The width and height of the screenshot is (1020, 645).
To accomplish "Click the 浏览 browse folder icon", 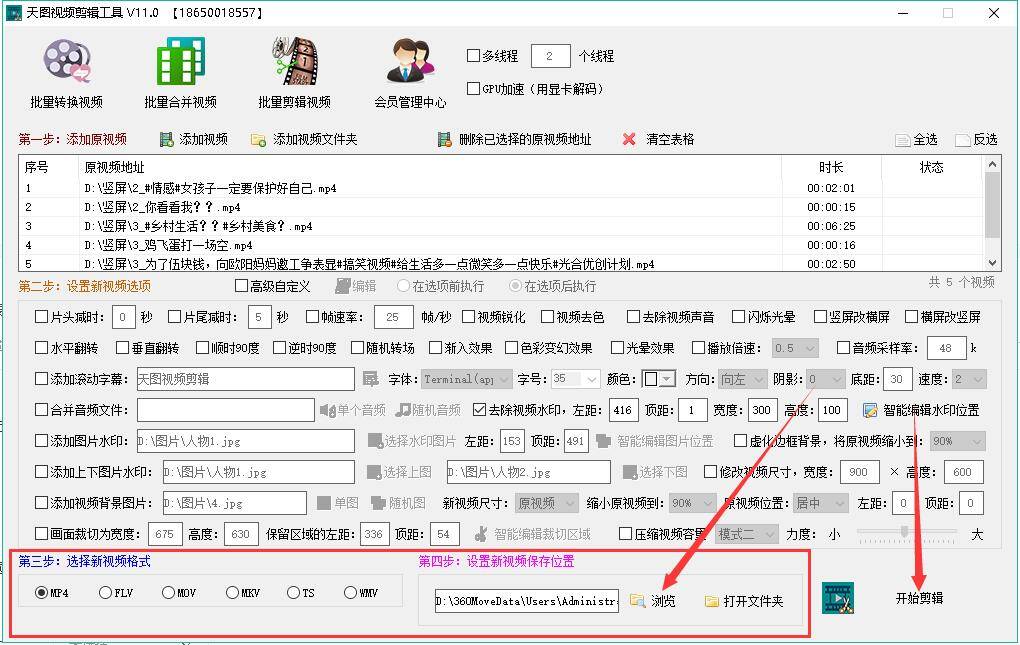I will (638, 601).
